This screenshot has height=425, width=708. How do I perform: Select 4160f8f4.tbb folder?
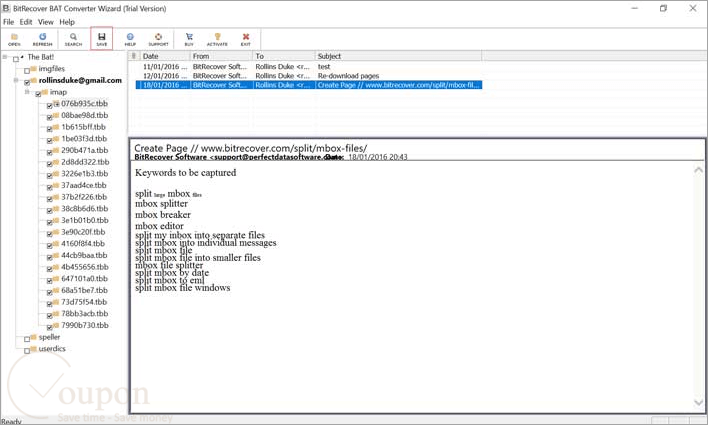pyautogui.click(x=83, y=244)
